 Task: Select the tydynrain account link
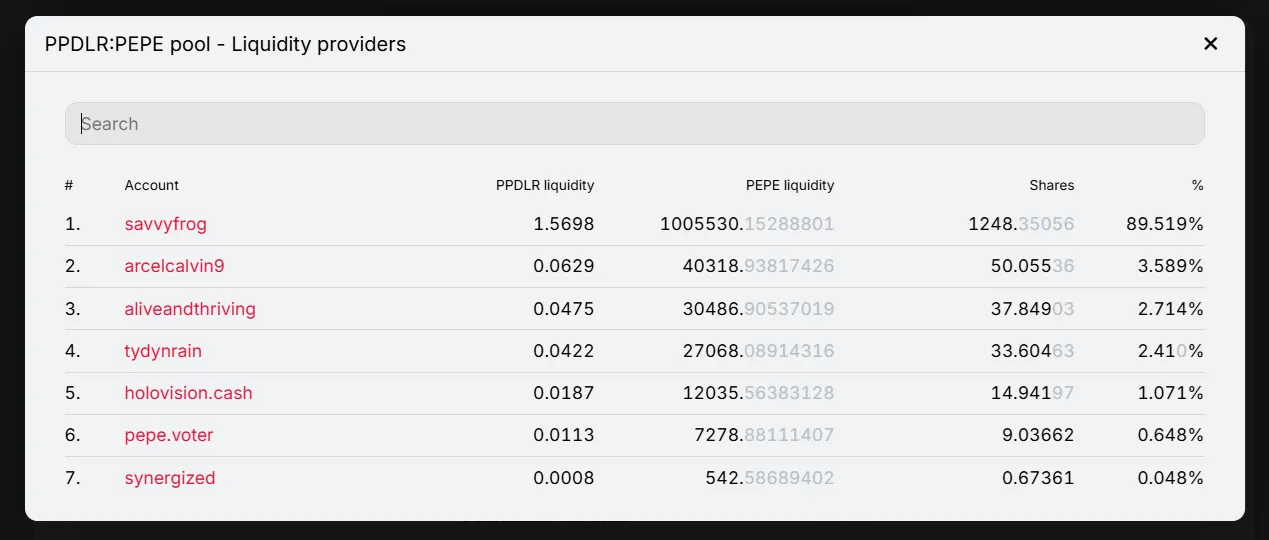coord(163,351)
